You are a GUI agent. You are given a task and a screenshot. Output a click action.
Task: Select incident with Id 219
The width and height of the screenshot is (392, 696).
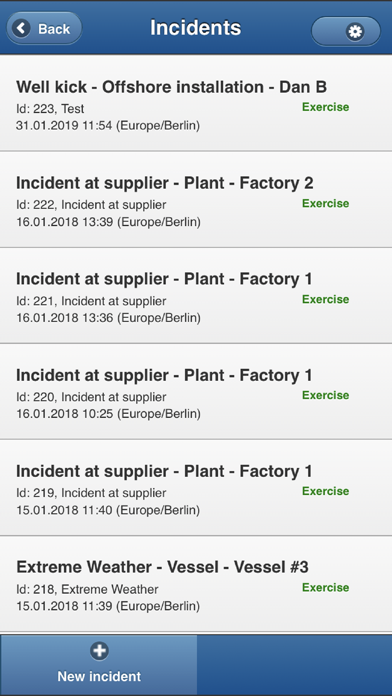(196, 488)
